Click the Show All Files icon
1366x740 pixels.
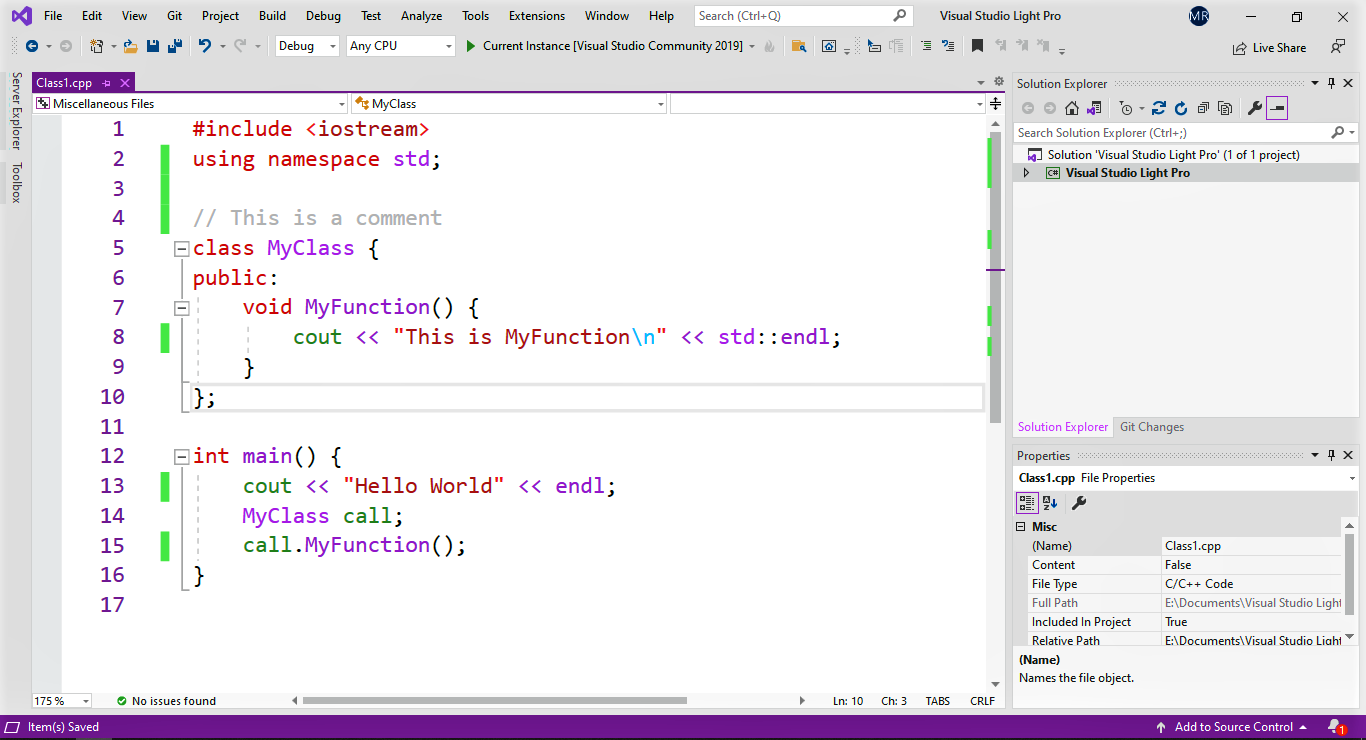[1224, 108]
